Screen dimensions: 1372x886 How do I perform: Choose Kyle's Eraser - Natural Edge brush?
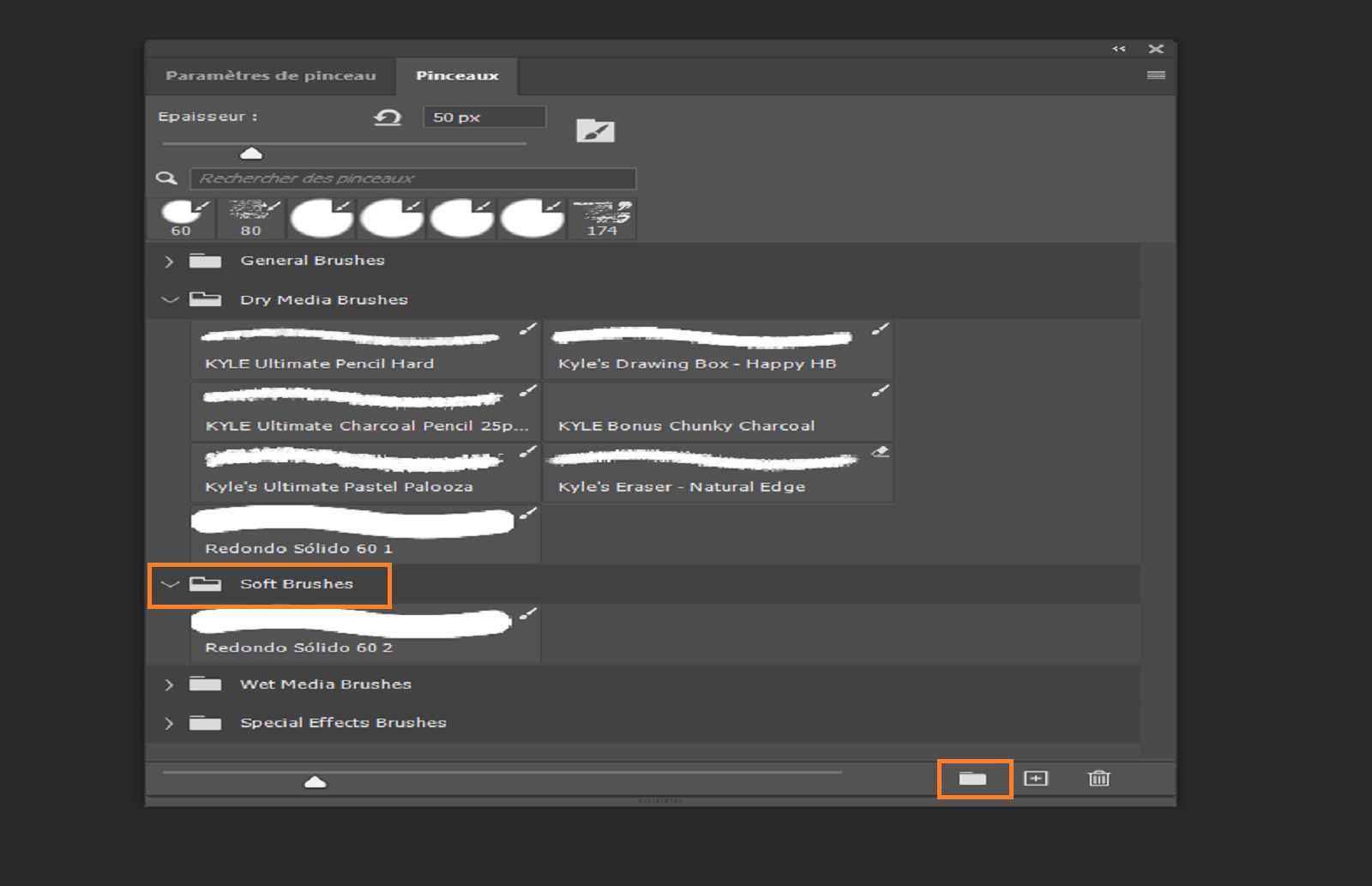click(719, 473)
